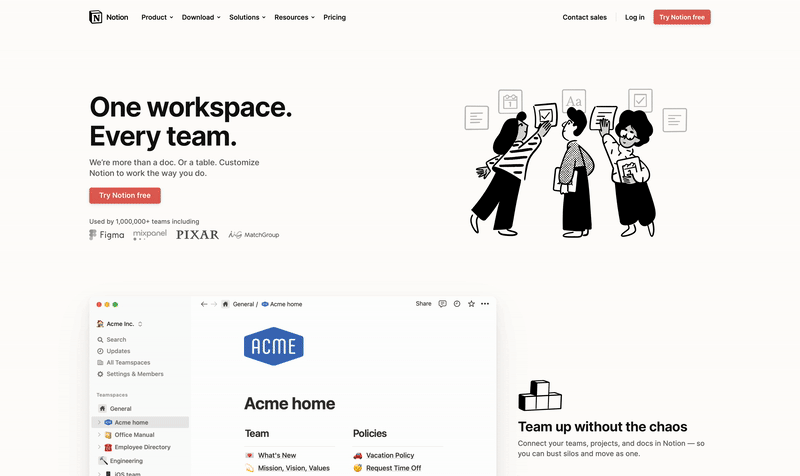Click the home icon in the breadcrumb
Screen dimensions: 800x476
(x=225, y=304)
